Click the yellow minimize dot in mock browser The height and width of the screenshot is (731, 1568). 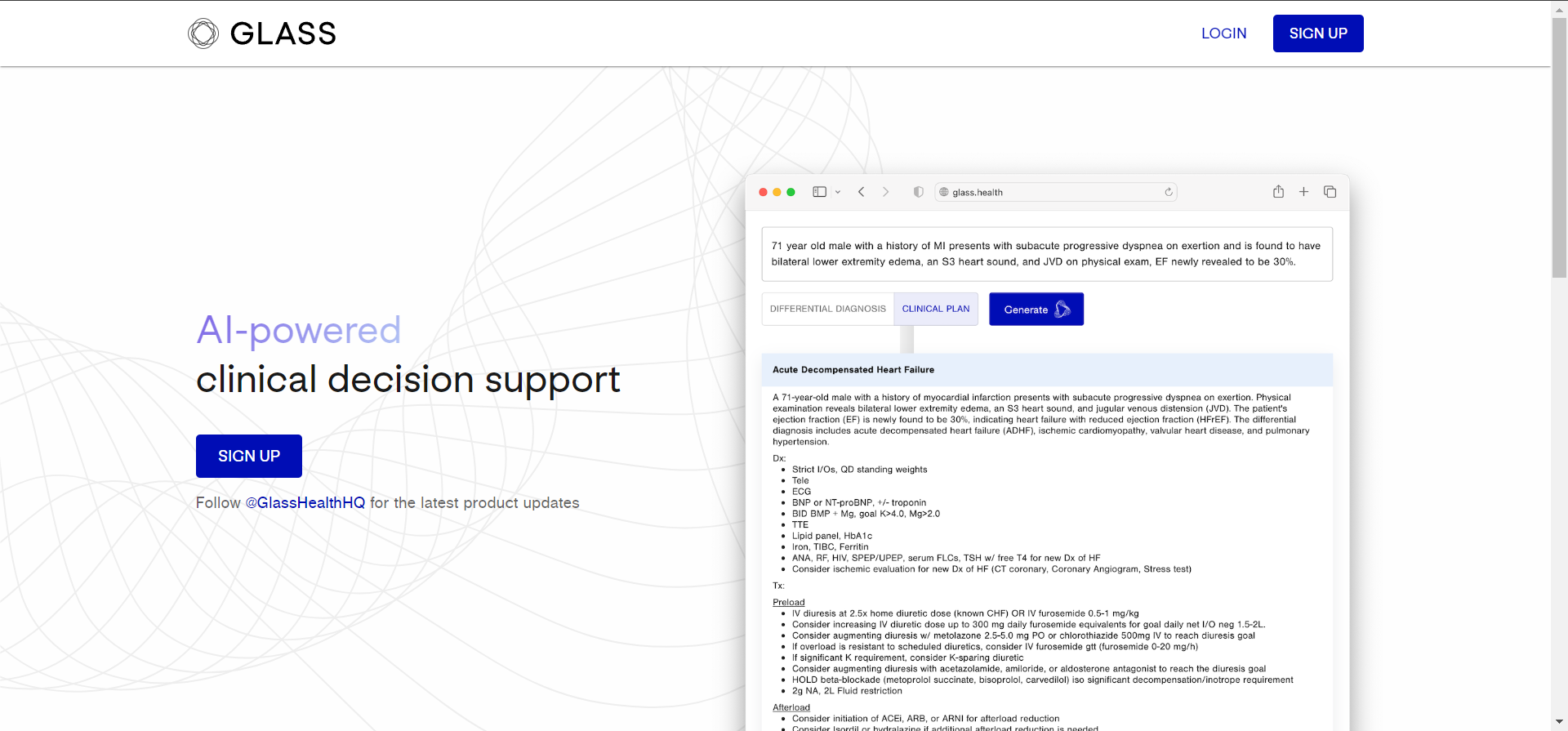click(777, 192)
